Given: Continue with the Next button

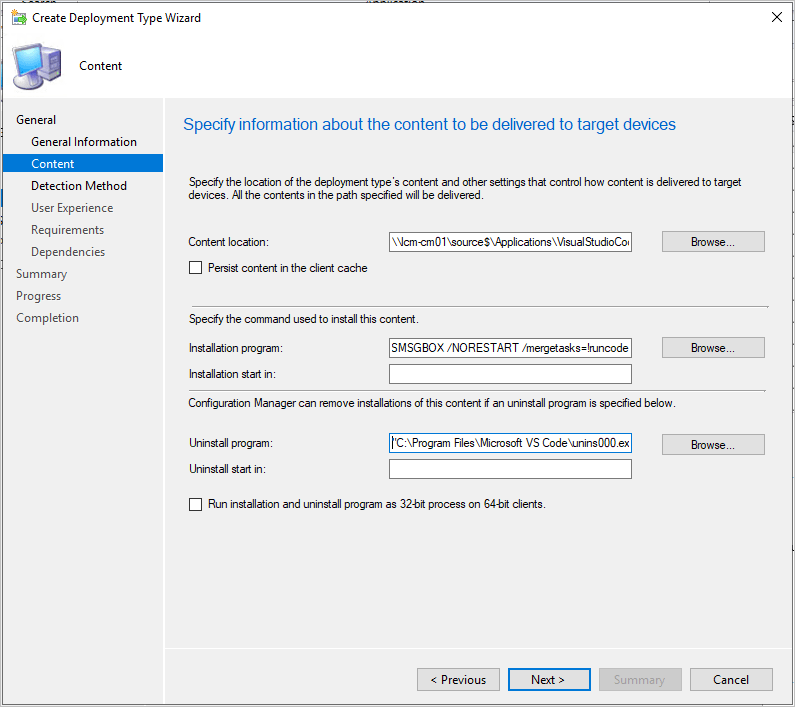Looking at the screenshot, I should (x=549, y=680).
